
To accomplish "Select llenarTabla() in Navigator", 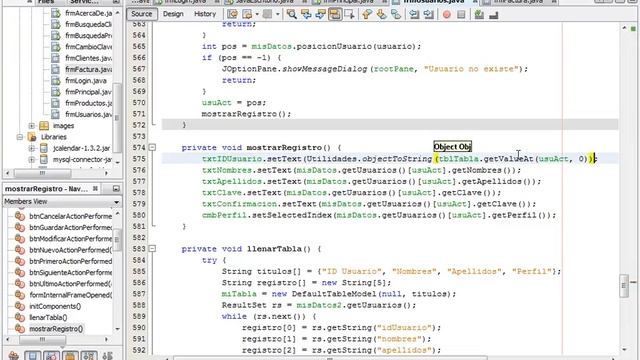I will [48, 318].
